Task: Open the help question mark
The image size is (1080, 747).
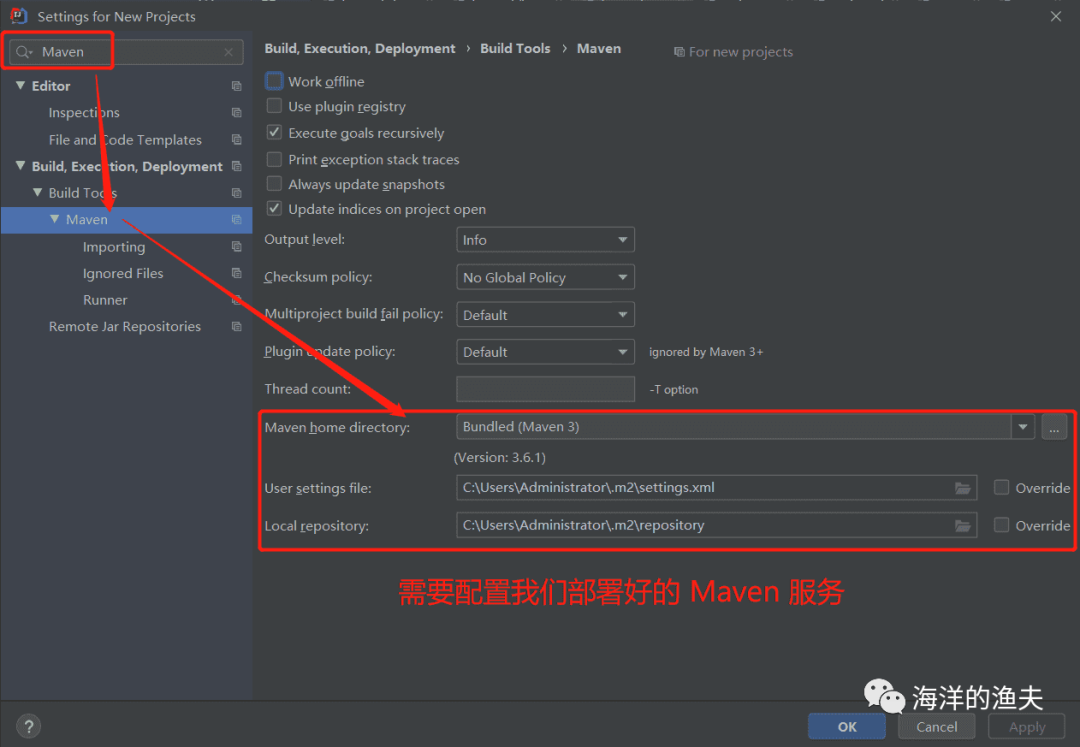Action: (28, 726)
